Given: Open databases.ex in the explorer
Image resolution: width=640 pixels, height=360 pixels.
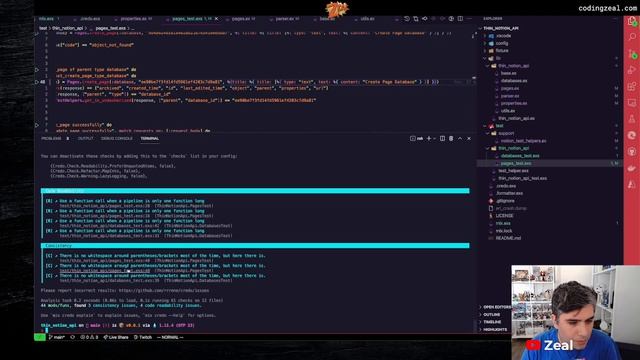Looking at the screenshot, I should [514, 81].
